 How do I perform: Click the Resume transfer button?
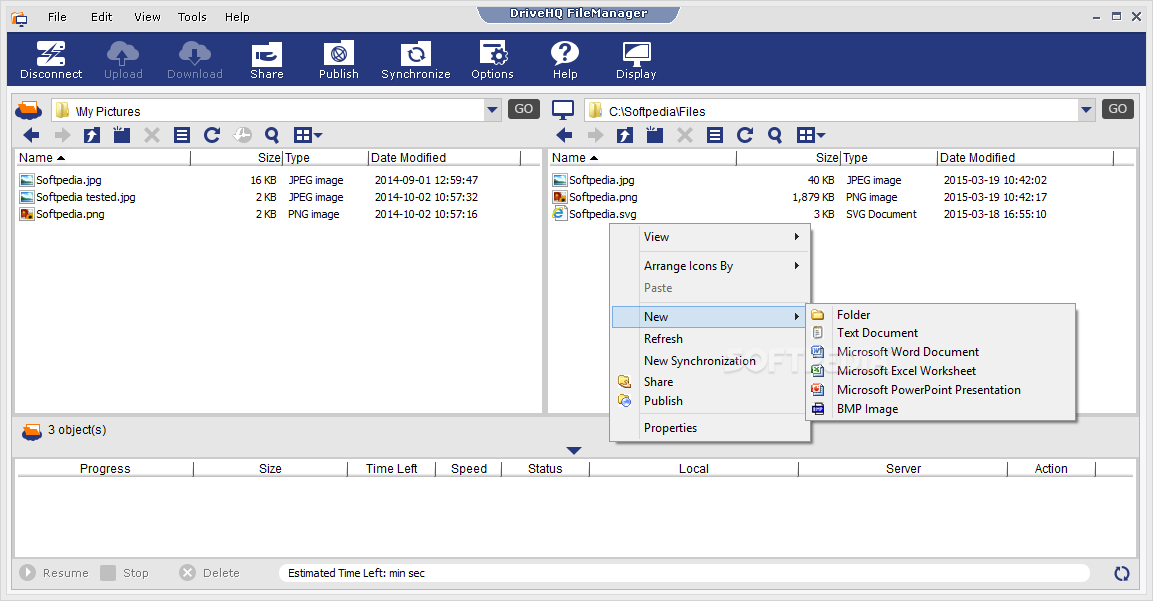coord(54,573)
